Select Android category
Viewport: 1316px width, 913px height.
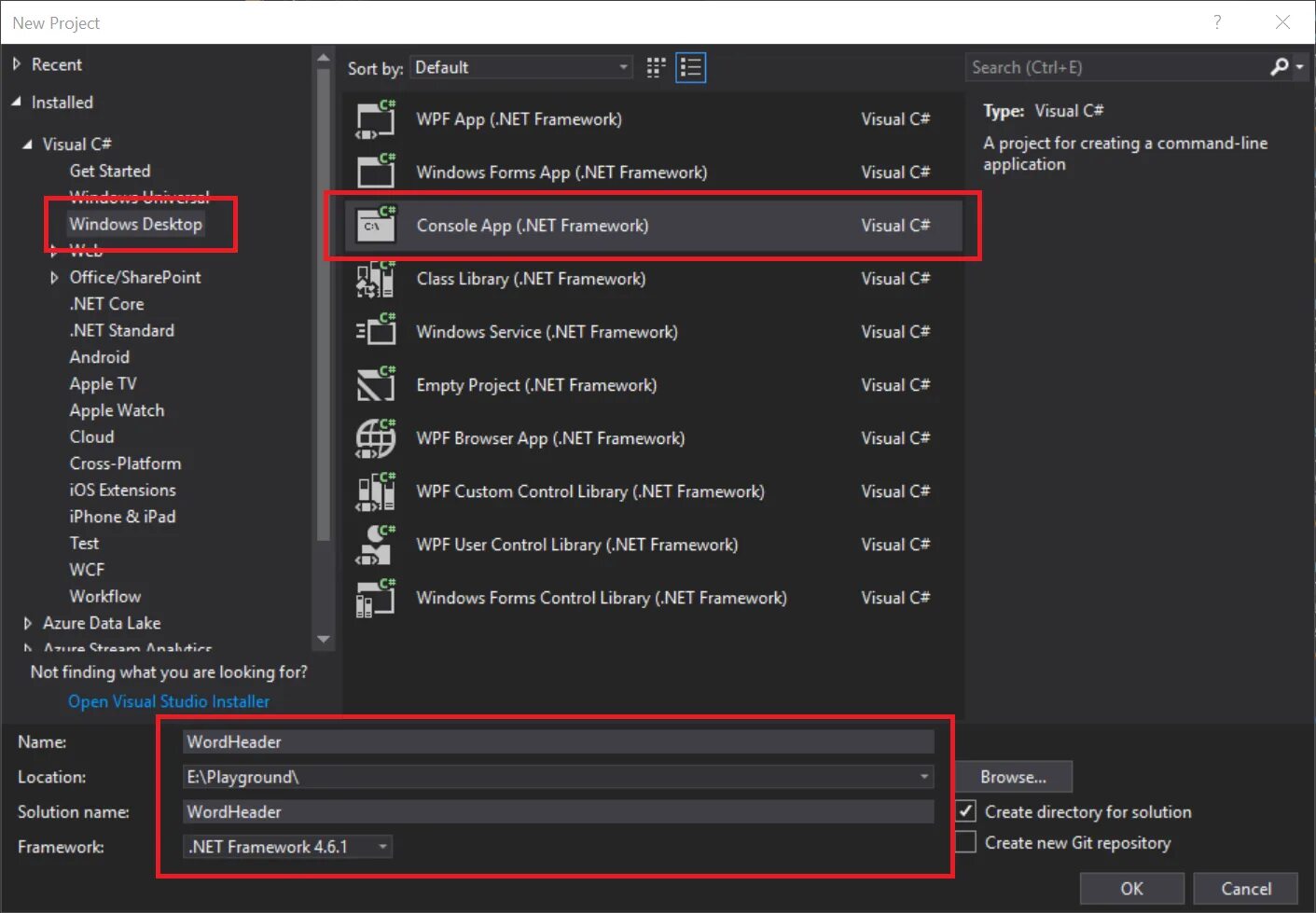click(x=99, y=357)
